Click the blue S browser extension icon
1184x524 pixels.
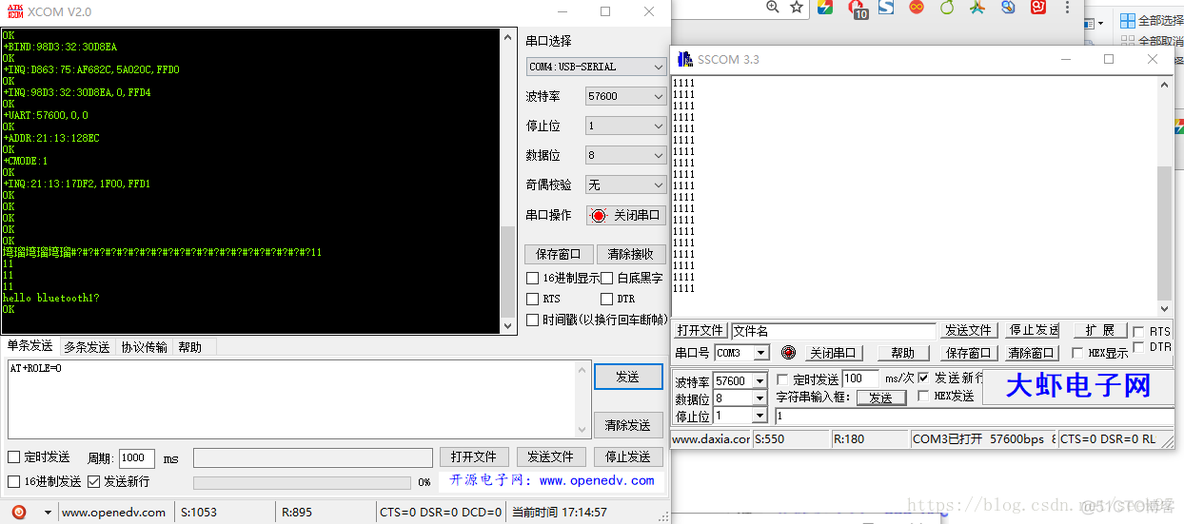pyautogui.click(x=886, y=7)
